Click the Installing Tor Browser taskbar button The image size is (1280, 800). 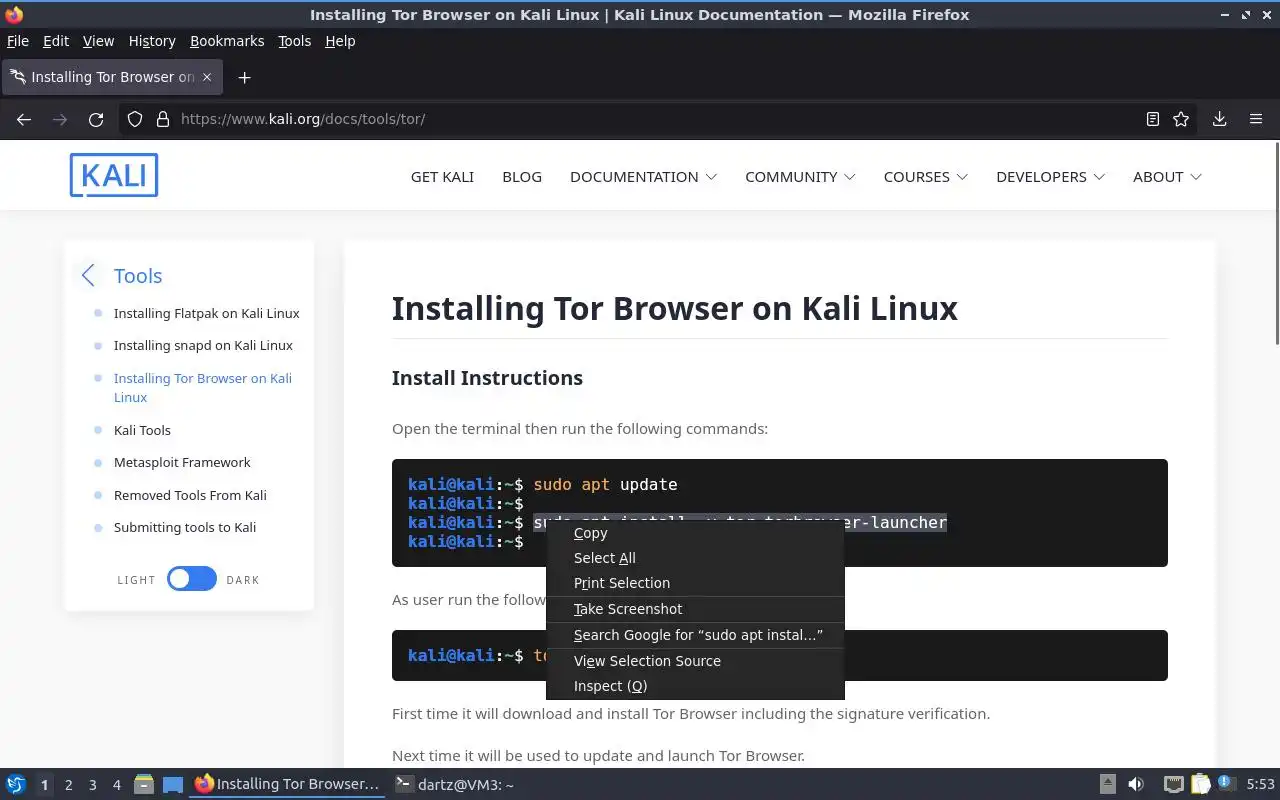(x=287, y=784)
